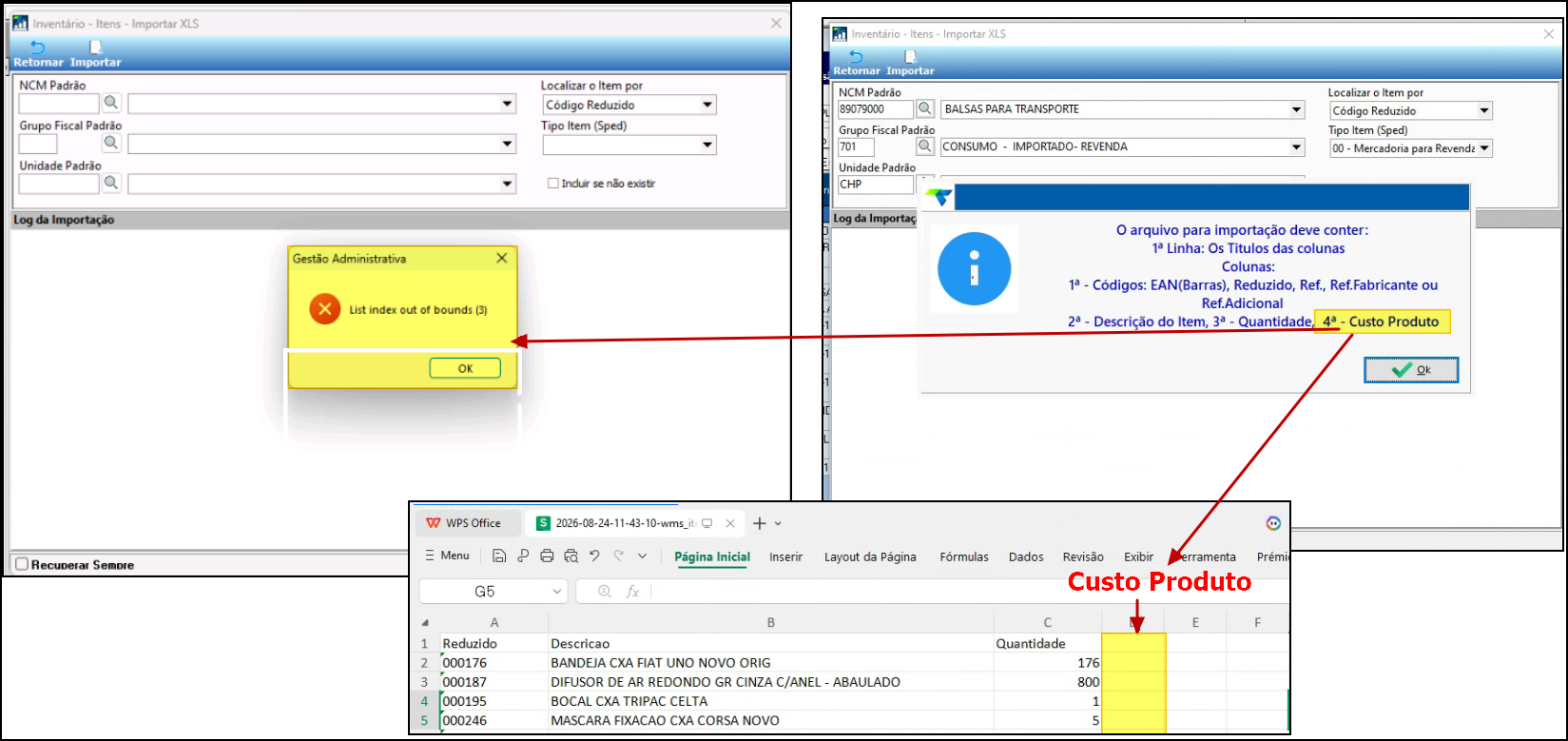Click WPS redo arrow icon
Screen dimensions: 1568x741
619,556
